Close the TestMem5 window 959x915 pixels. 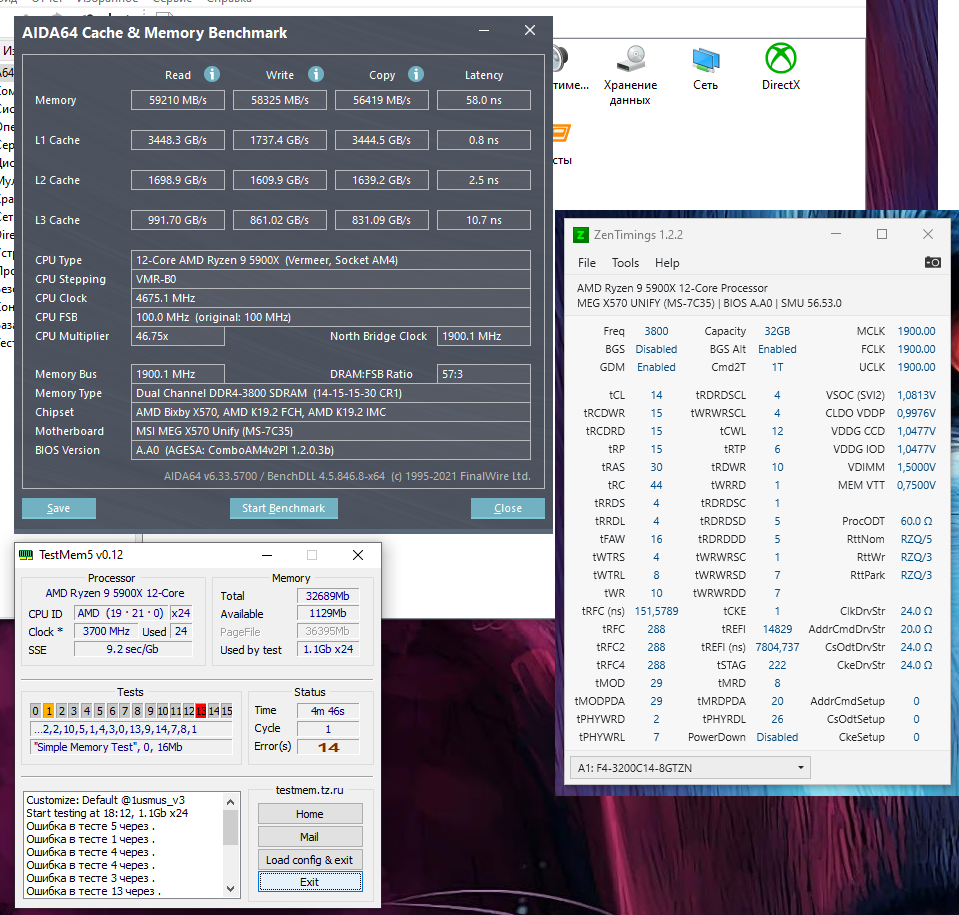(358, 555)
